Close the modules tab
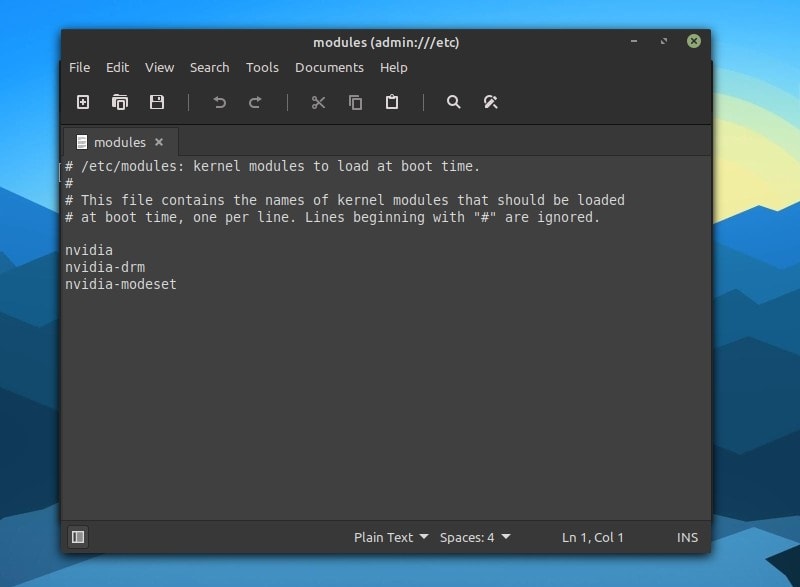Screen dimensions: 800x587 click(159, 142)
